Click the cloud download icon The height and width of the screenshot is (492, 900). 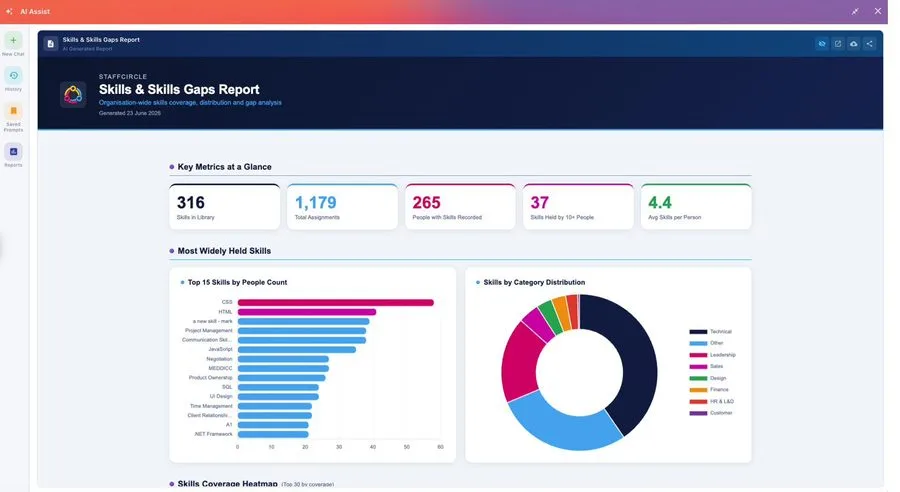(854, 44)
